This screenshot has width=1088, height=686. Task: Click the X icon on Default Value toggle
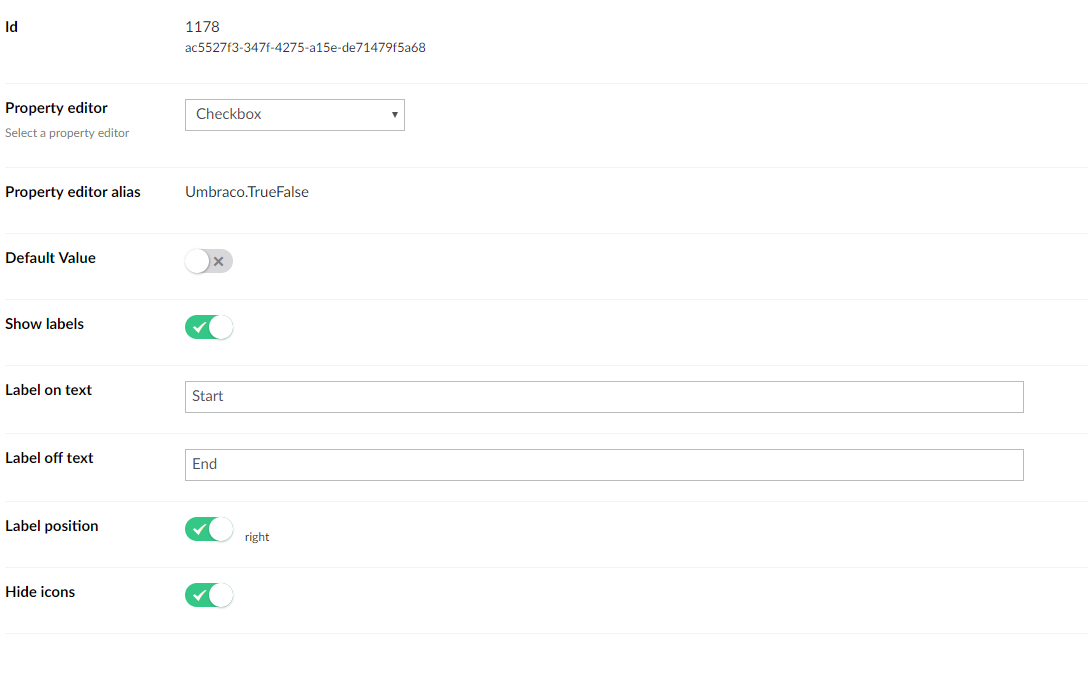218,260
